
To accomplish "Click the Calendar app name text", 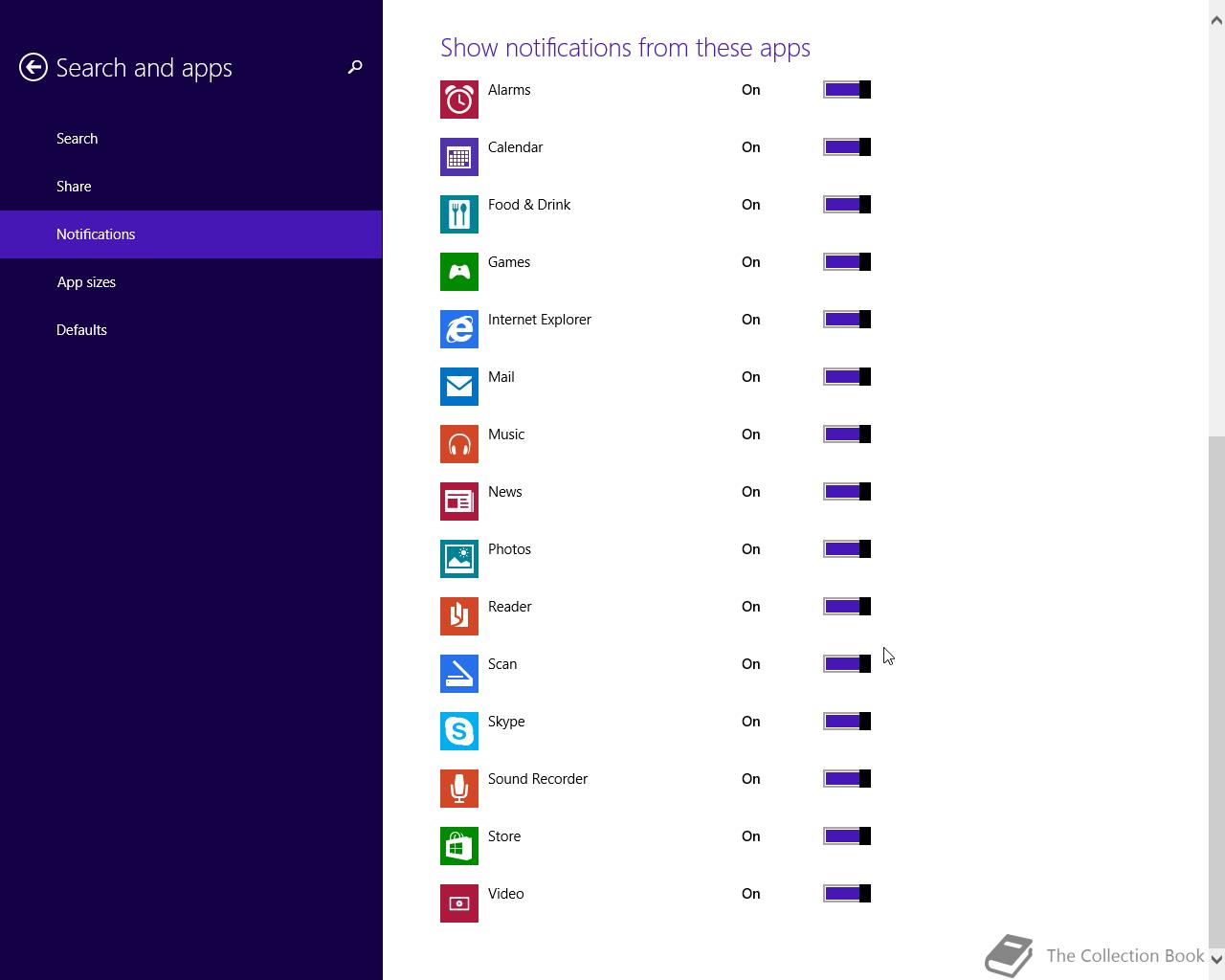I will click(x=516, y=147).
